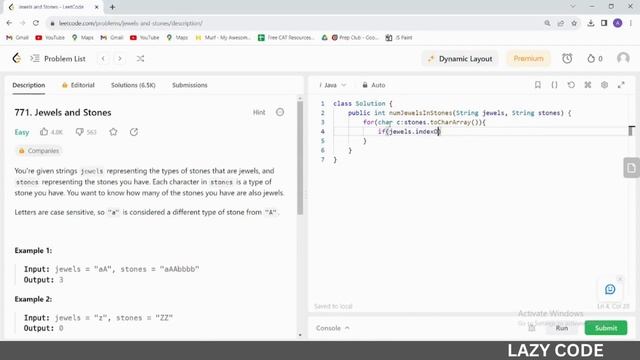Bookmark this page with star icon

[574, 23]
